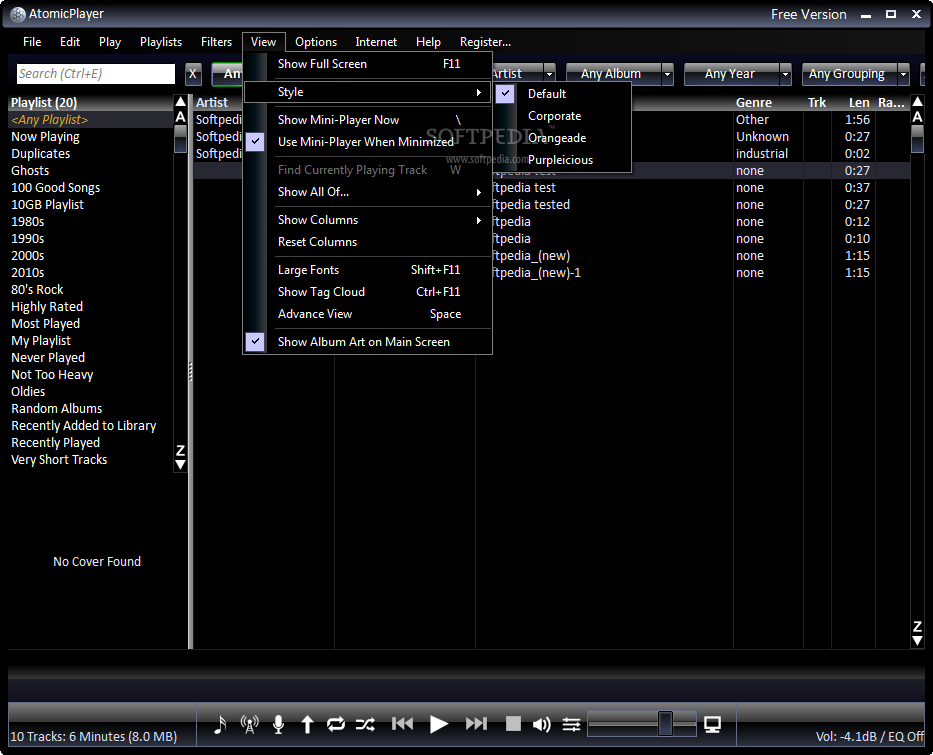933x755 pixels.
Task: Click Reset Columns in View menu
Action: pyautogui.click(x=367, y=242)
